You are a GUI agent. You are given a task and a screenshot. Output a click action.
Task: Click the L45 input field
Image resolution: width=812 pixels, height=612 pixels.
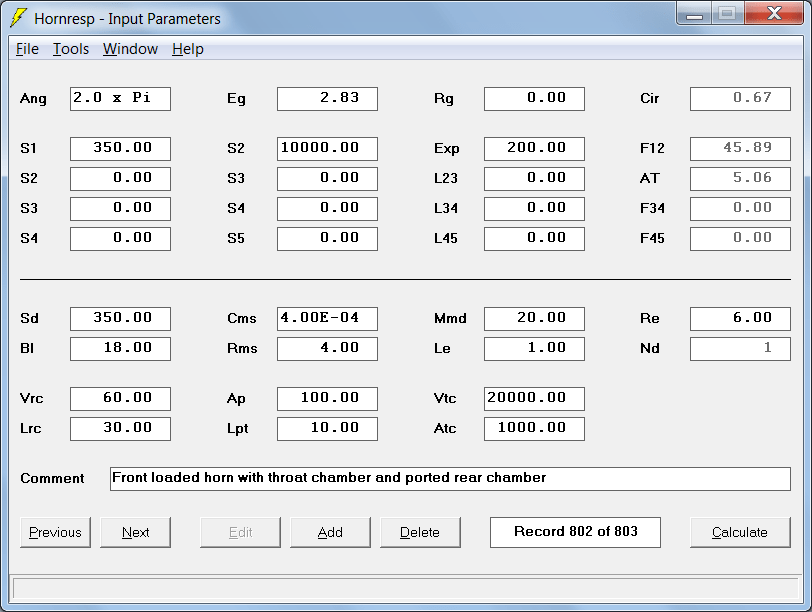[x=534, y=239]
